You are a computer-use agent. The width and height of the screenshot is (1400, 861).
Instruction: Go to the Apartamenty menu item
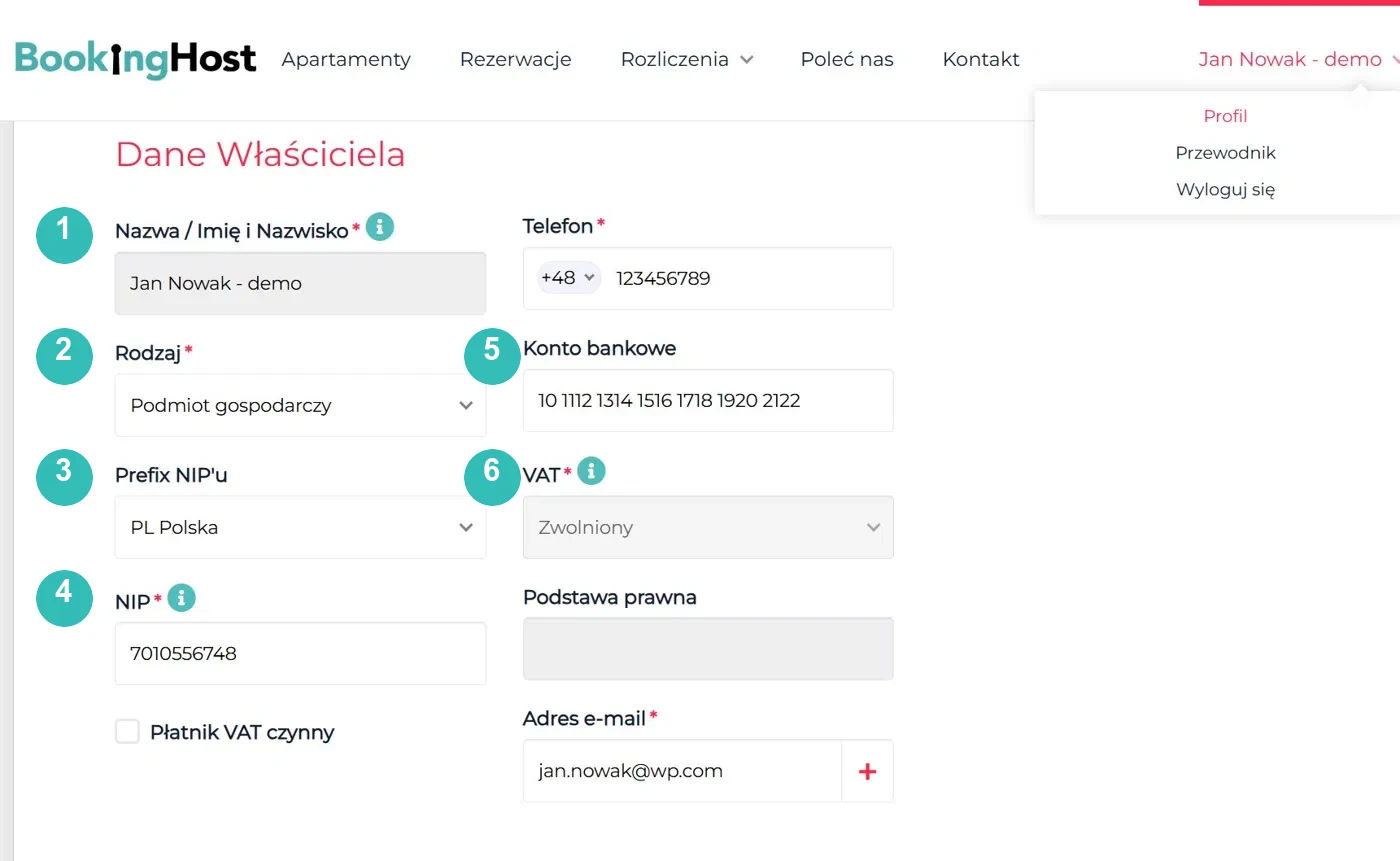click(346, 59)
